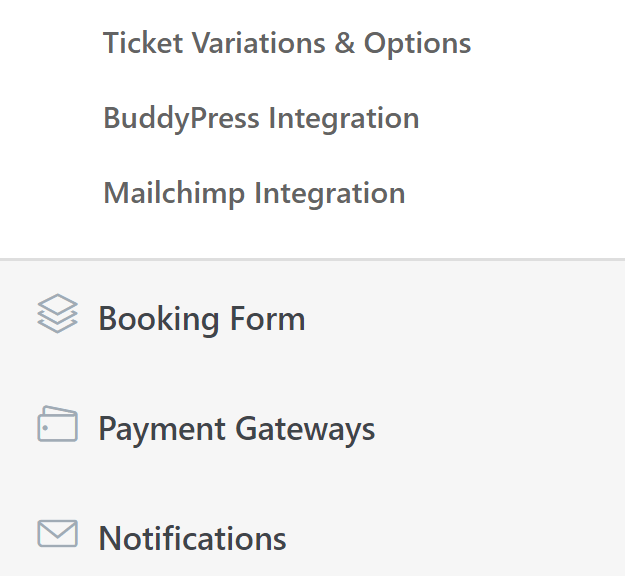Expand the Payment Gateways section
This screenshot has width=625, height=576.
pyautogui.click(x=236, y=429)
